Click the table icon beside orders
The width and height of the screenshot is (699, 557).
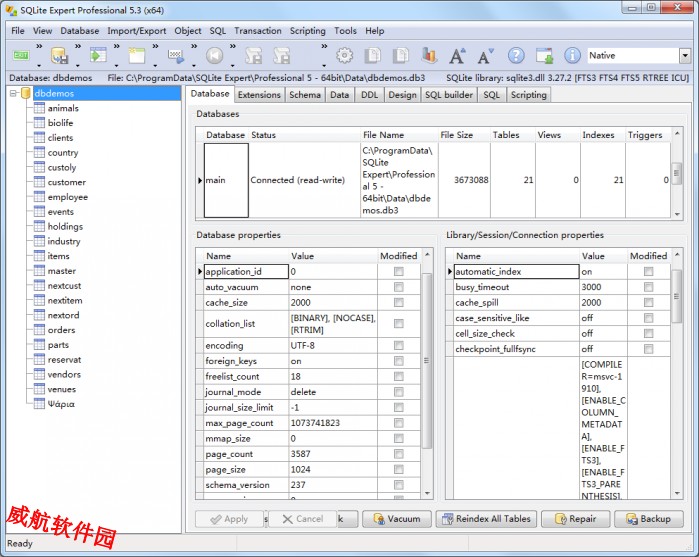point(39,330)
